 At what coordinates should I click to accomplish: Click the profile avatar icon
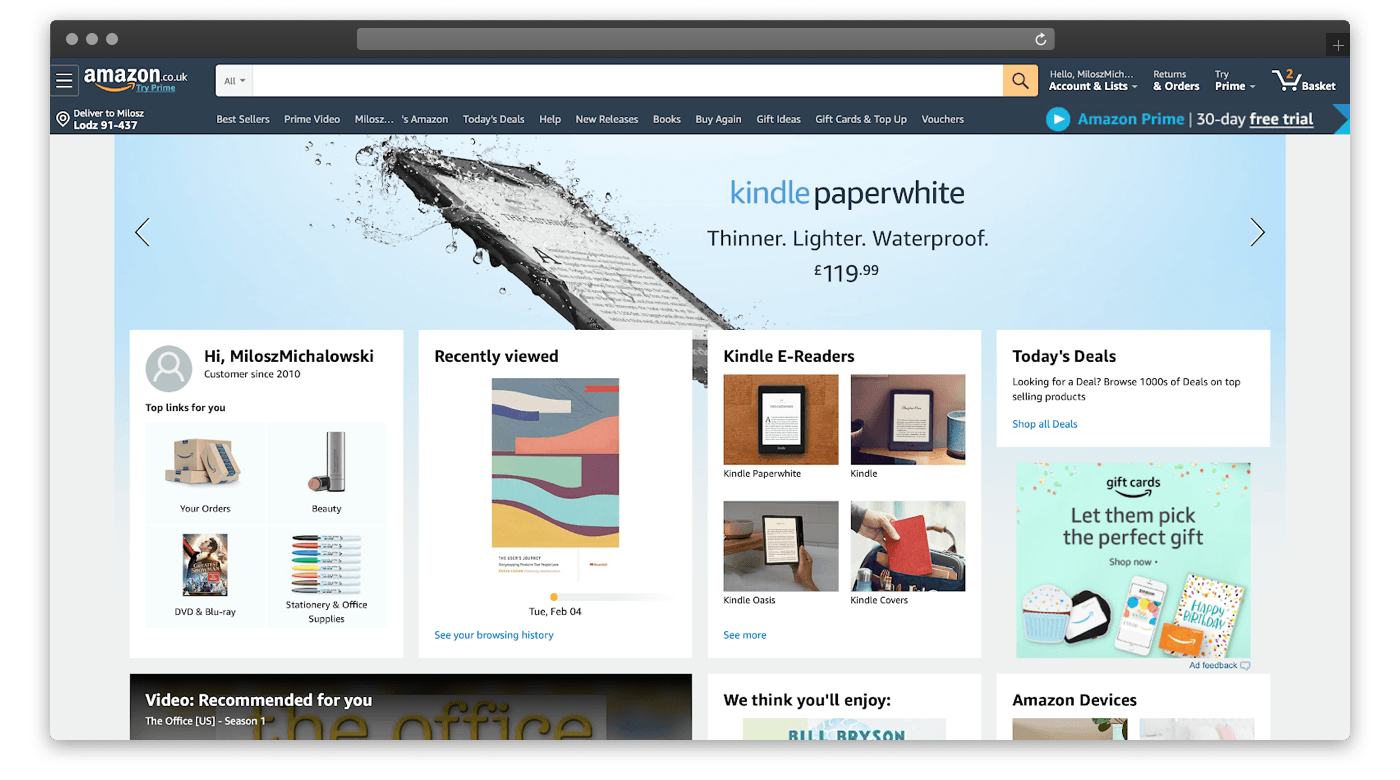pos(169,369)
